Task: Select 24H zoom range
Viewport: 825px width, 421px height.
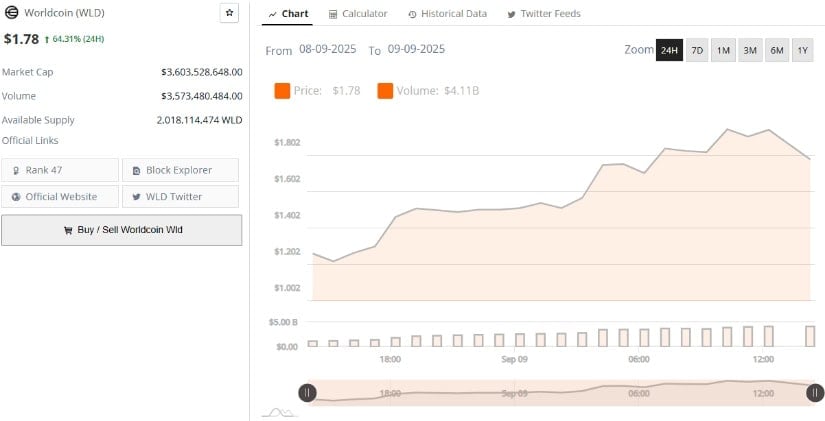Action: tap(669, 50)
